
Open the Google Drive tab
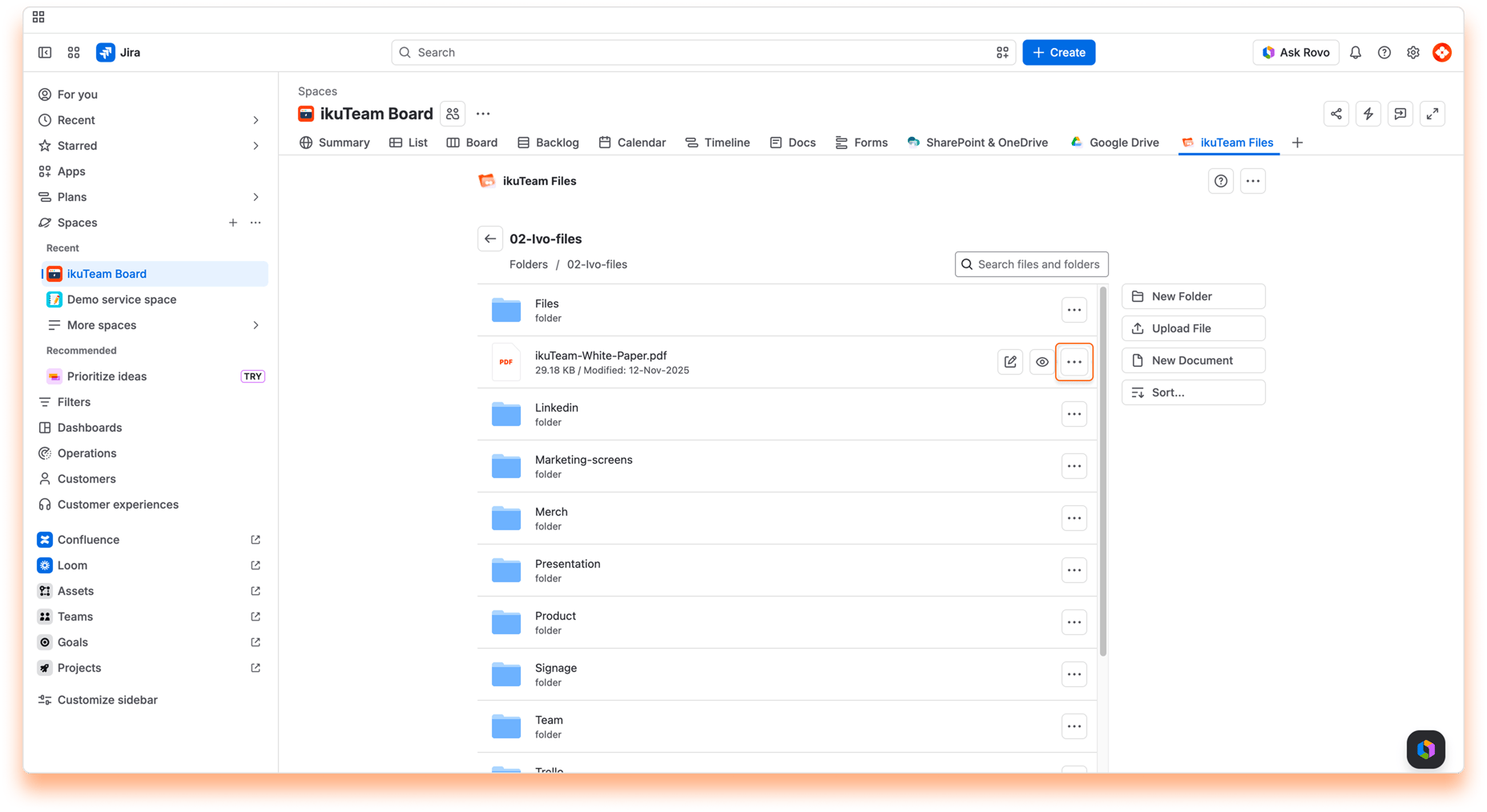click(1114, 143)
